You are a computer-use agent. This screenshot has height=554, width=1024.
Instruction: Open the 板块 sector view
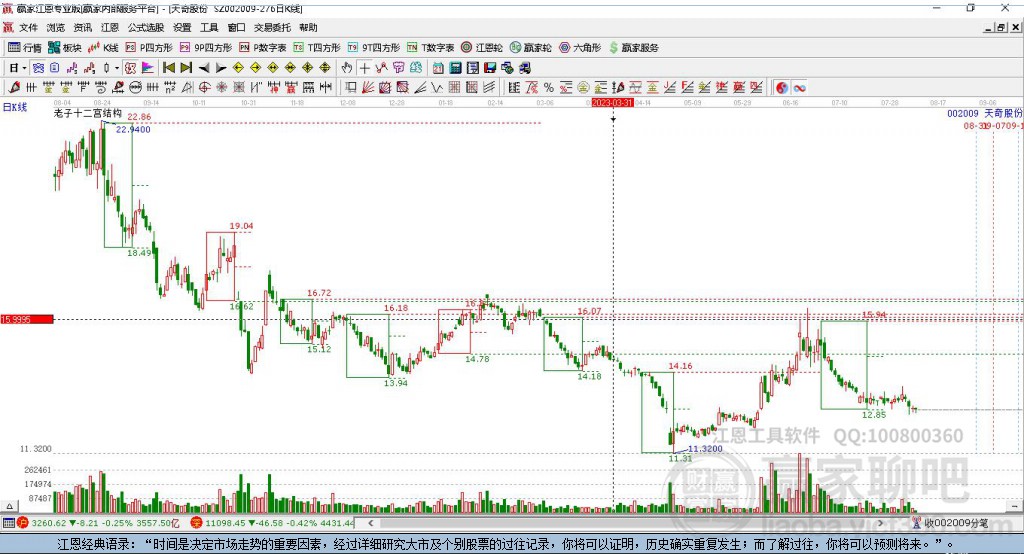point(64,48)
